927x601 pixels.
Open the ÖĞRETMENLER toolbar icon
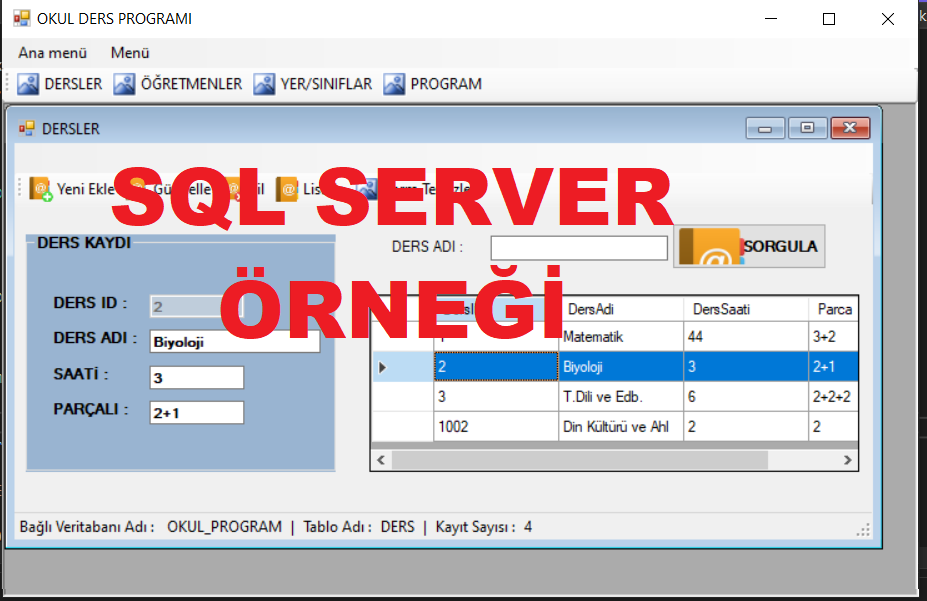(124, 84)
